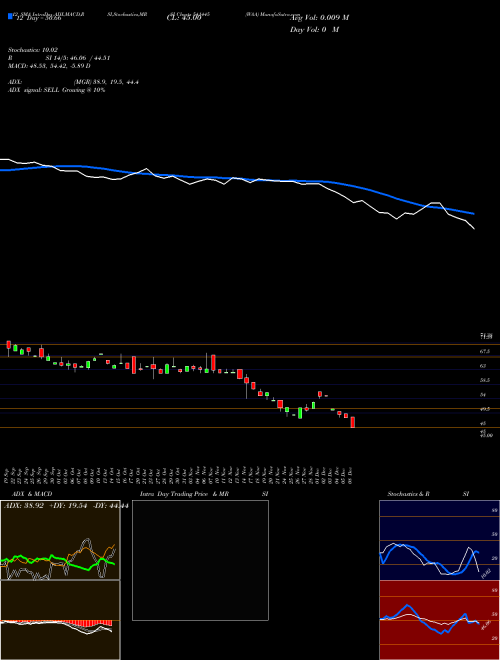Select the Day Vol: 0 M text

(x=314, y=30)
